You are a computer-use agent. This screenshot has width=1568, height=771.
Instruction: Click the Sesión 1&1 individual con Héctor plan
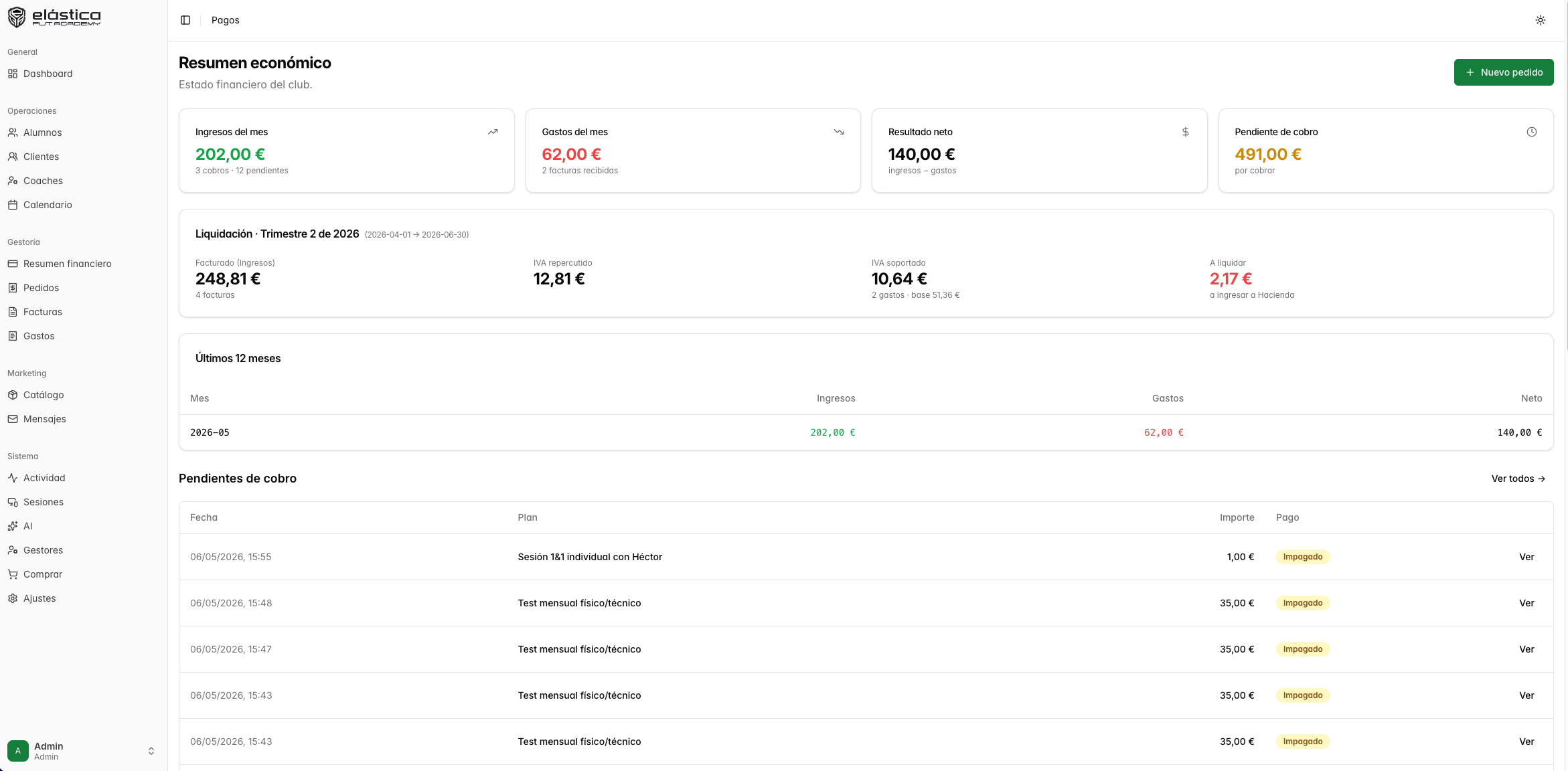tap(590, 557)
